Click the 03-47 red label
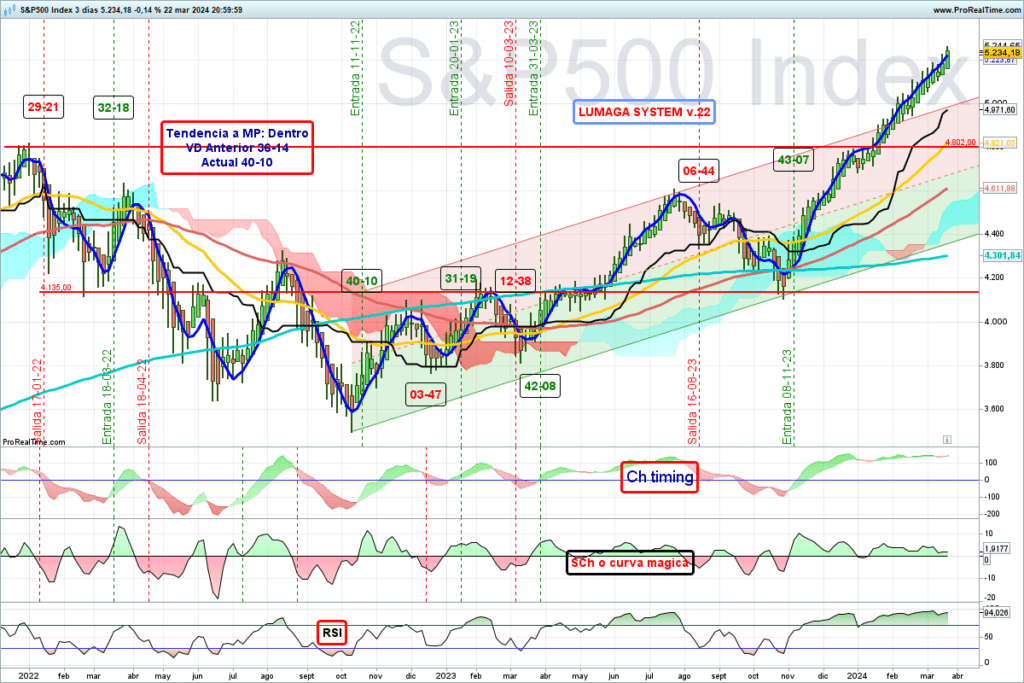 click(x=426, y=394)
